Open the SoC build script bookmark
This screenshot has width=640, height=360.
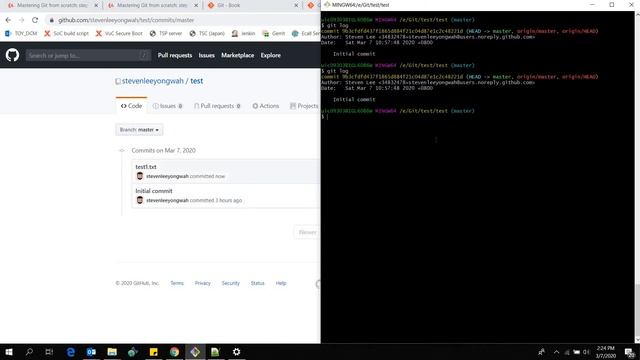pos(66,33)
